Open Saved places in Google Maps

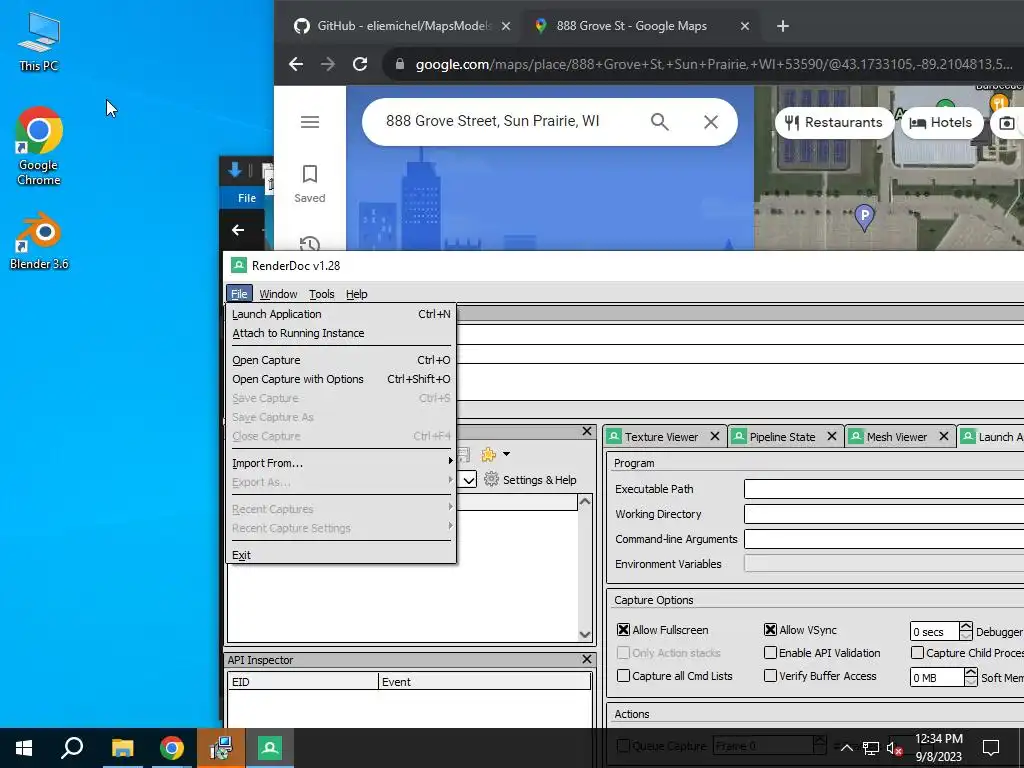tap(310, 184)
